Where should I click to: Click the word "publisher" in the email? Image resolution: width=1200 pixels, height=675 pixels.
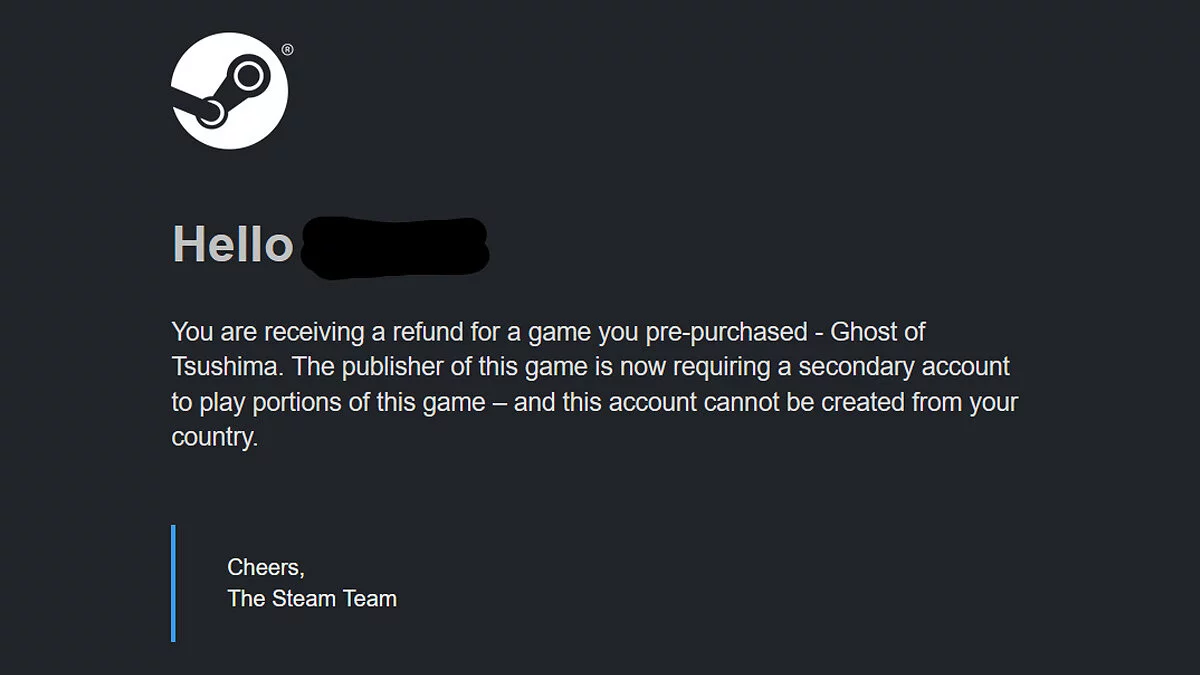click(391, 367)
